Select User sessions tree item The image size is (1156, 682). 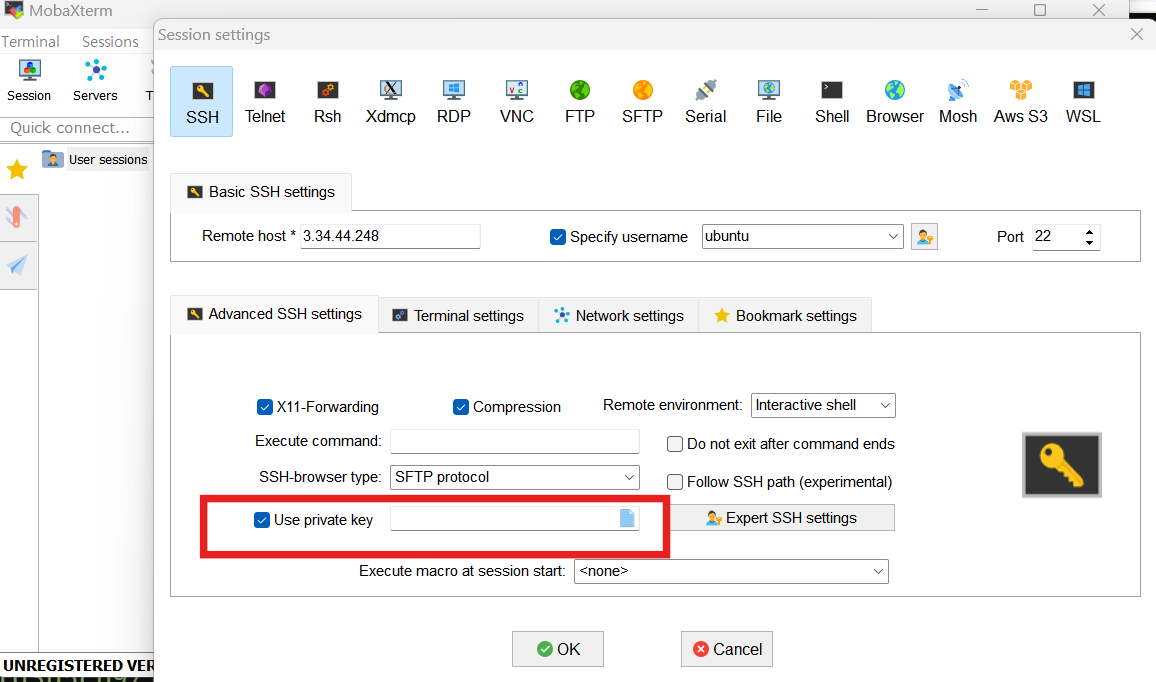[x=108, y=159]
